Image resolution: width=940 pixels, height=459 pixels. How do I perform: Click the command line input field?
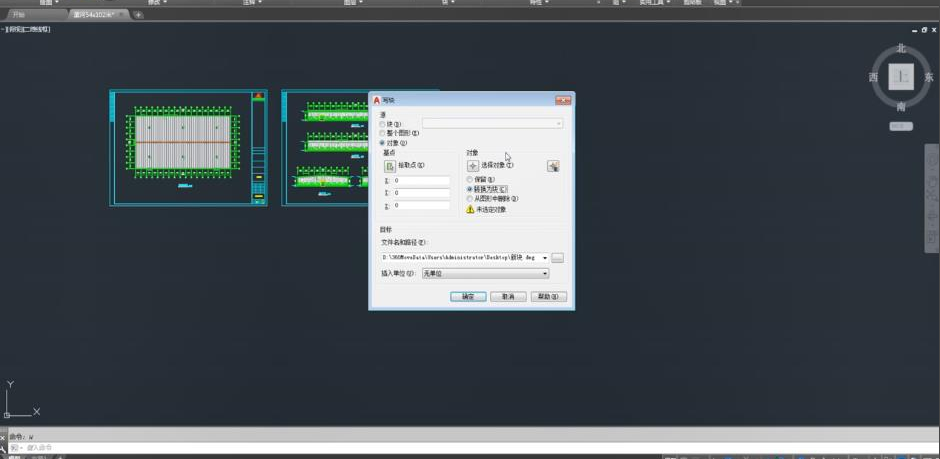pyautogui.click(x=474, y=448)
